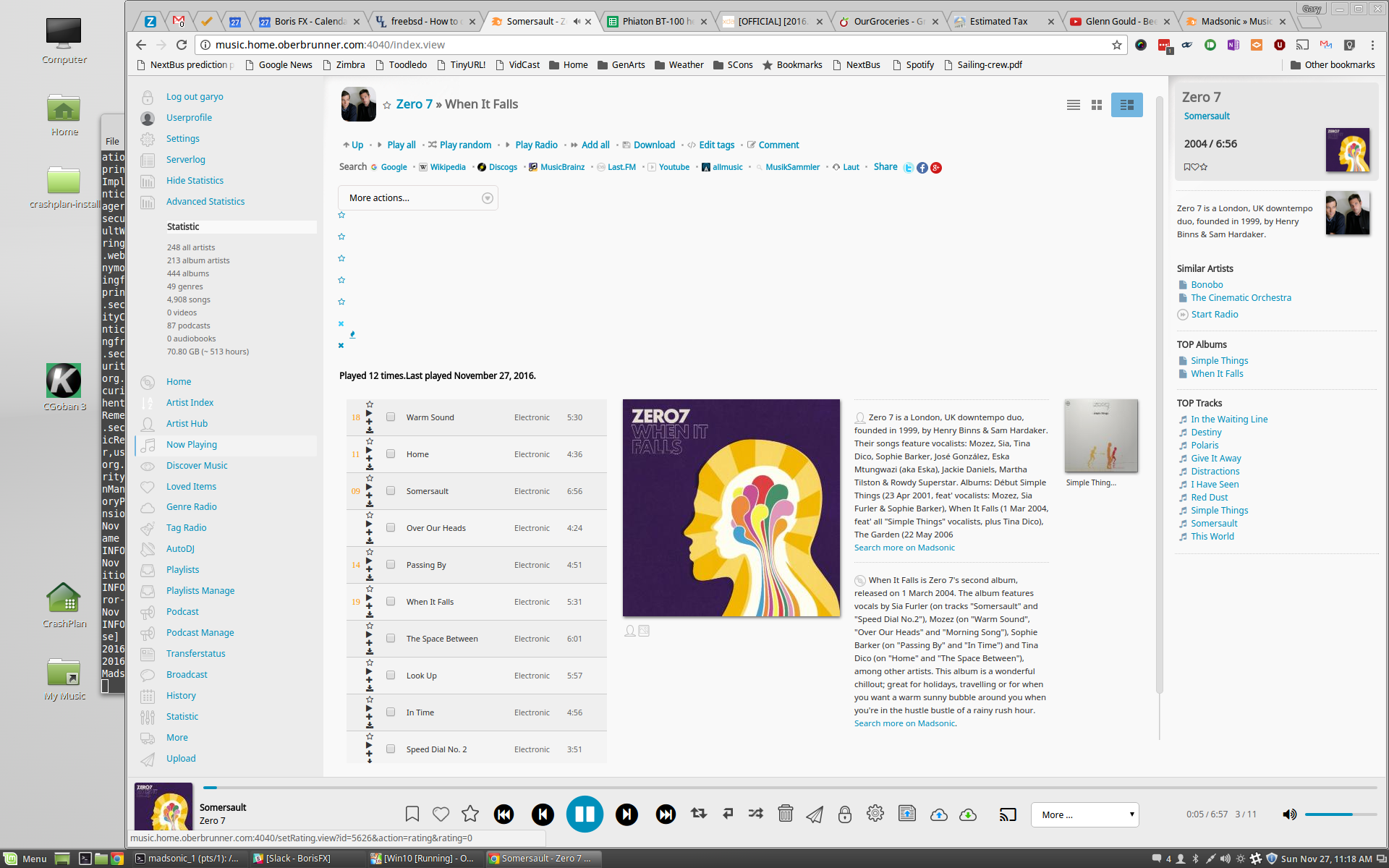Star the album next to Zero 7 heading
Viewport: 1389px width, 868px height.
387,105
